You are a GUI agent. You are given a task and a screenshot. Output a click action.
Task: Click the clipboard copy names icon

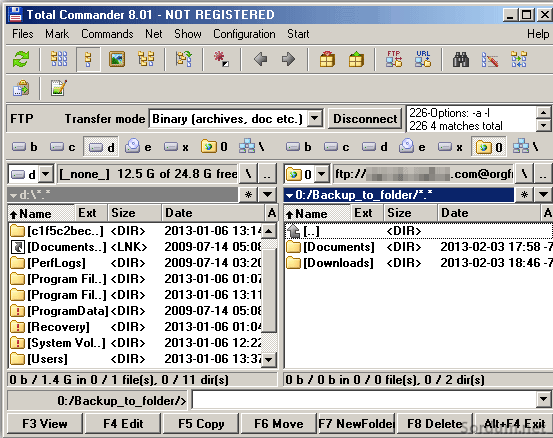pyautogui.click(x=21, y=88)
